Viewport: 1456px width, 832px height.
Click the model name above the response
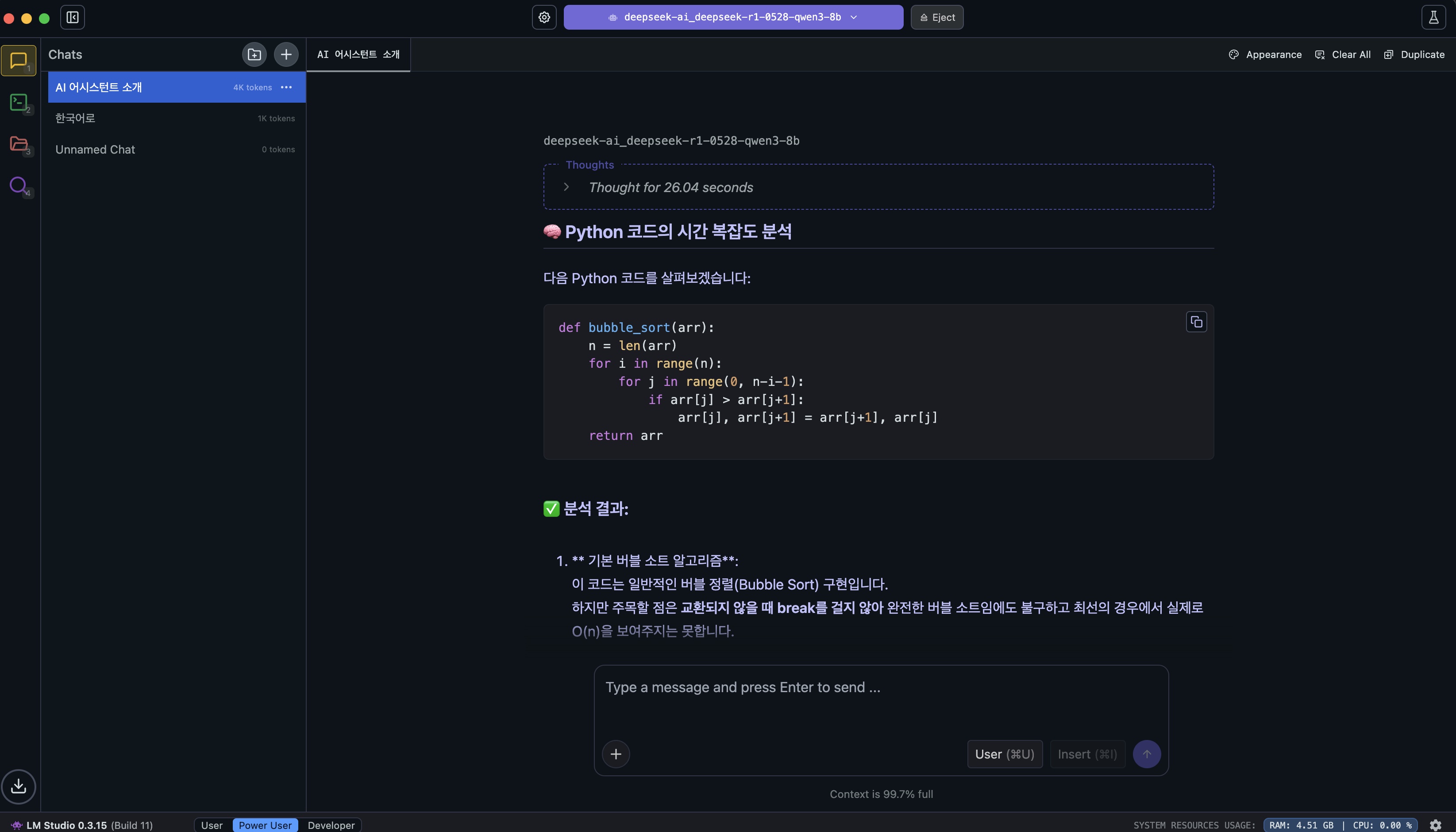(x=671, y=141)
